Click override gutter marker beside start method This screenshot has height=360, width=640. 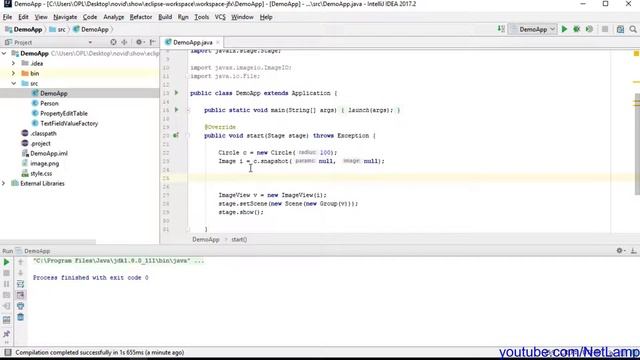click(176, 135)
